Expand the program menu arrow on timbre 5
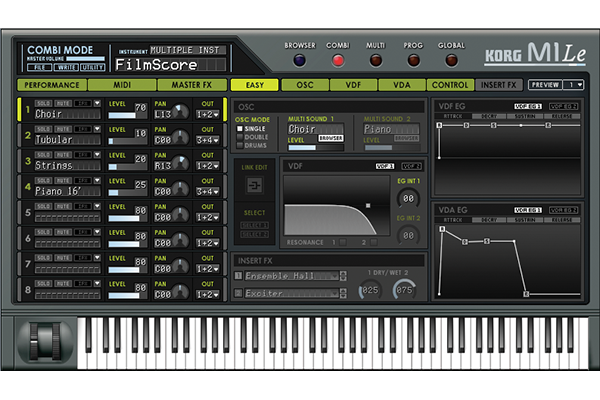The image size is (600, 400). tap(97, 206)
